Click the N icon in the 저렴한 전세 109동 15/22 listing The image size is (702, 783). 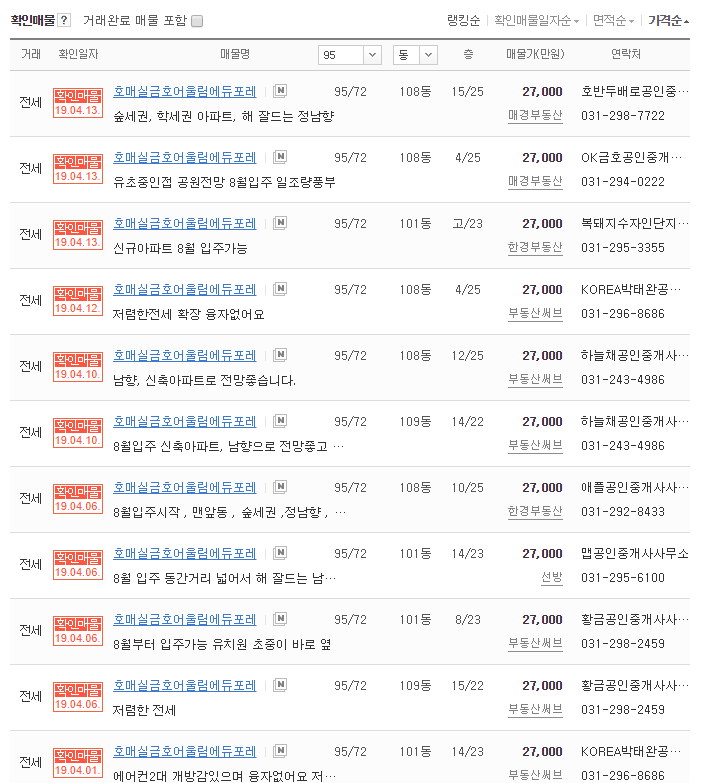tap(280, 685)
